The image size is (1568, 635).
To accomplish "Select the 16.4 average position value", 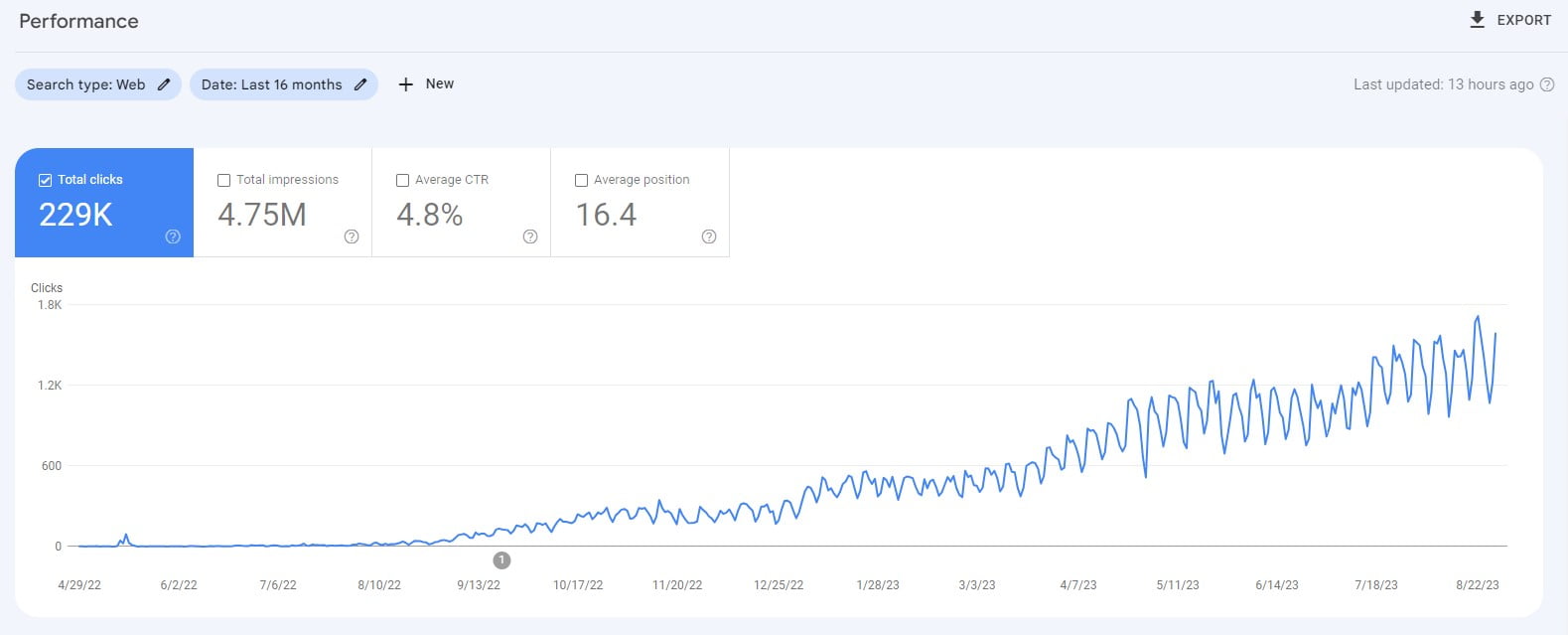I will point(606,215).
